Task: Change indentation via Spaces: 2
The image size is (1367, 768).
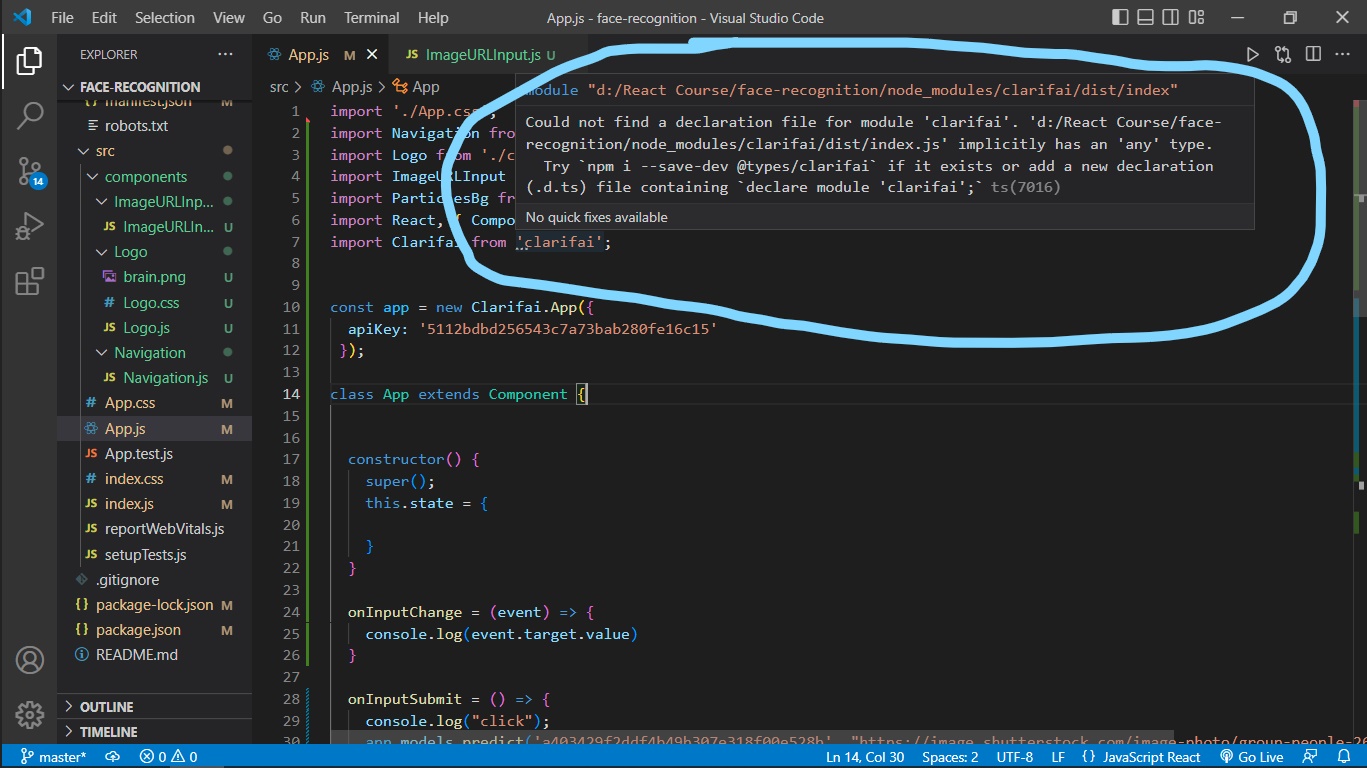Action: click(x=950, y=757)
